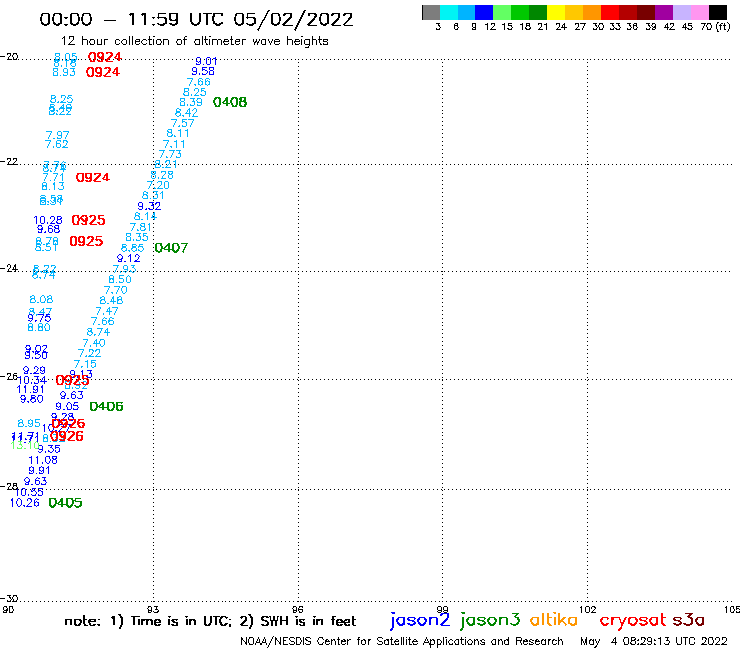Select the light green legend swatch
740x650 pixels.
point(502,12)
